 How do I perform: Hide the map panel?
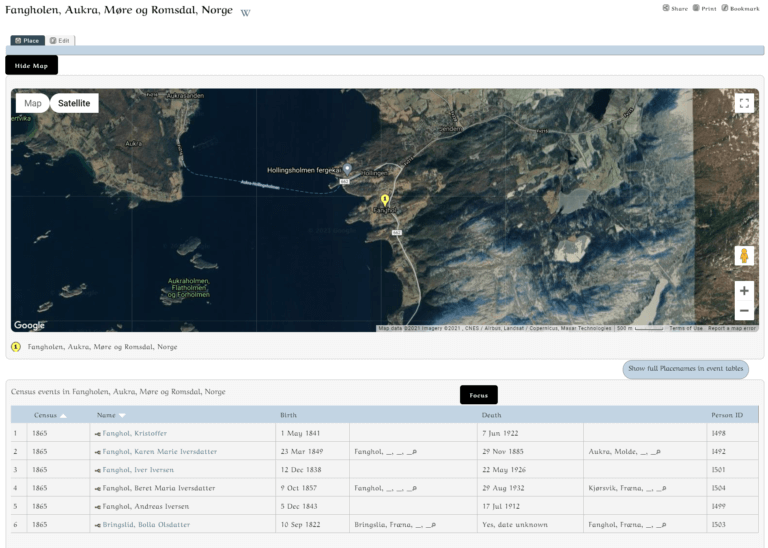[32, 65]
